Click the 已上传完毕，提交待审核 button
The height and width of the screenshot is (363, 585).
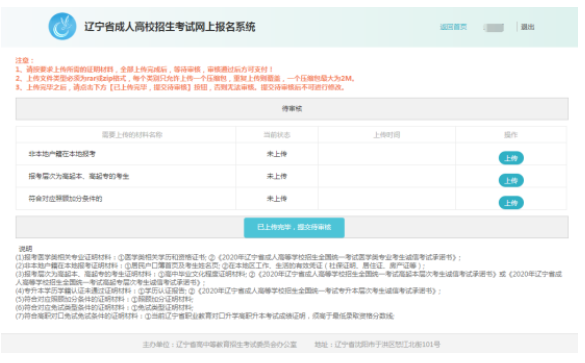pos(294,227)
